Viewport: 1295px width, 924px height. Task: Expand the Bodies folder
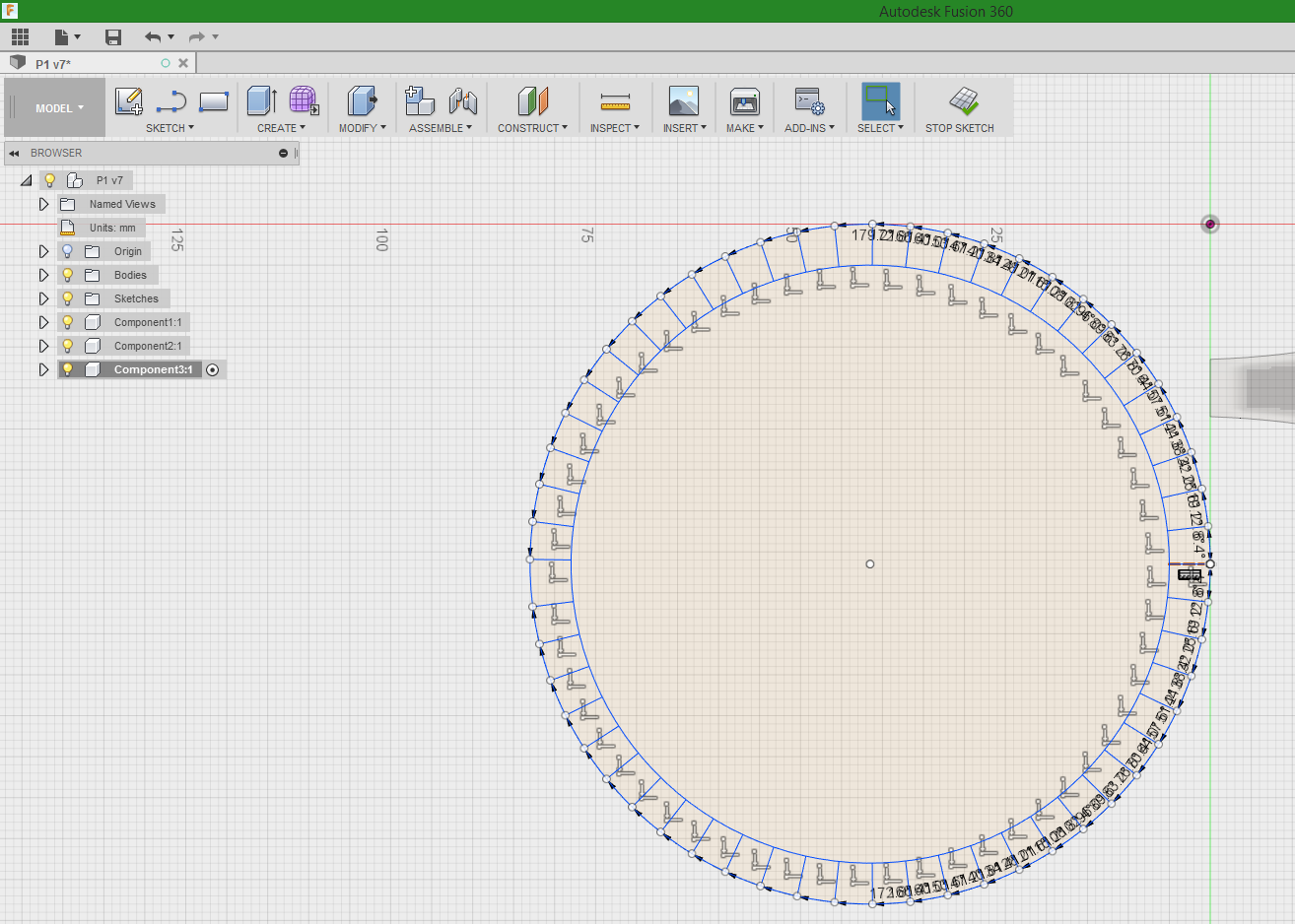tap(43, 275)
